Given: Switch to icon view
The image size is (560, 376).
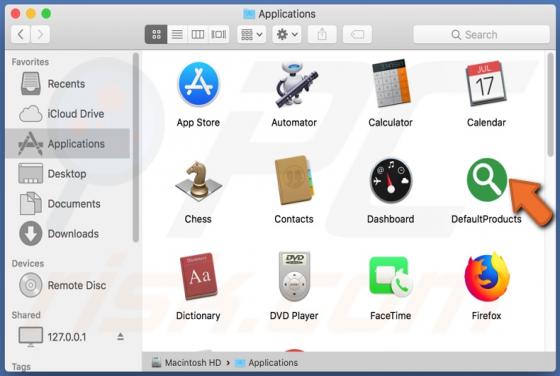Looking at the screenshot, I should tap(156, 34).
